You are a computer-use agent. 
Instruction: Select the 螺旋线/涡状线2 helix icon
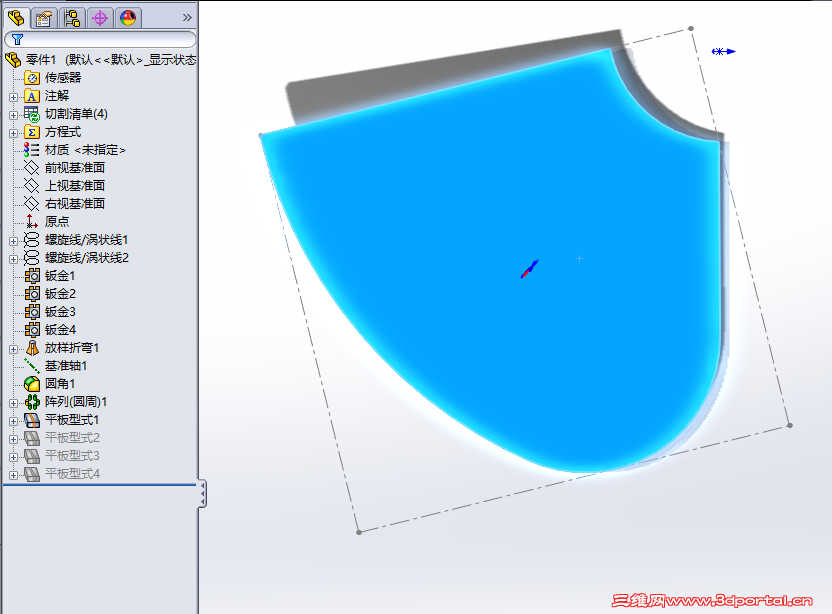coord(32,258)
